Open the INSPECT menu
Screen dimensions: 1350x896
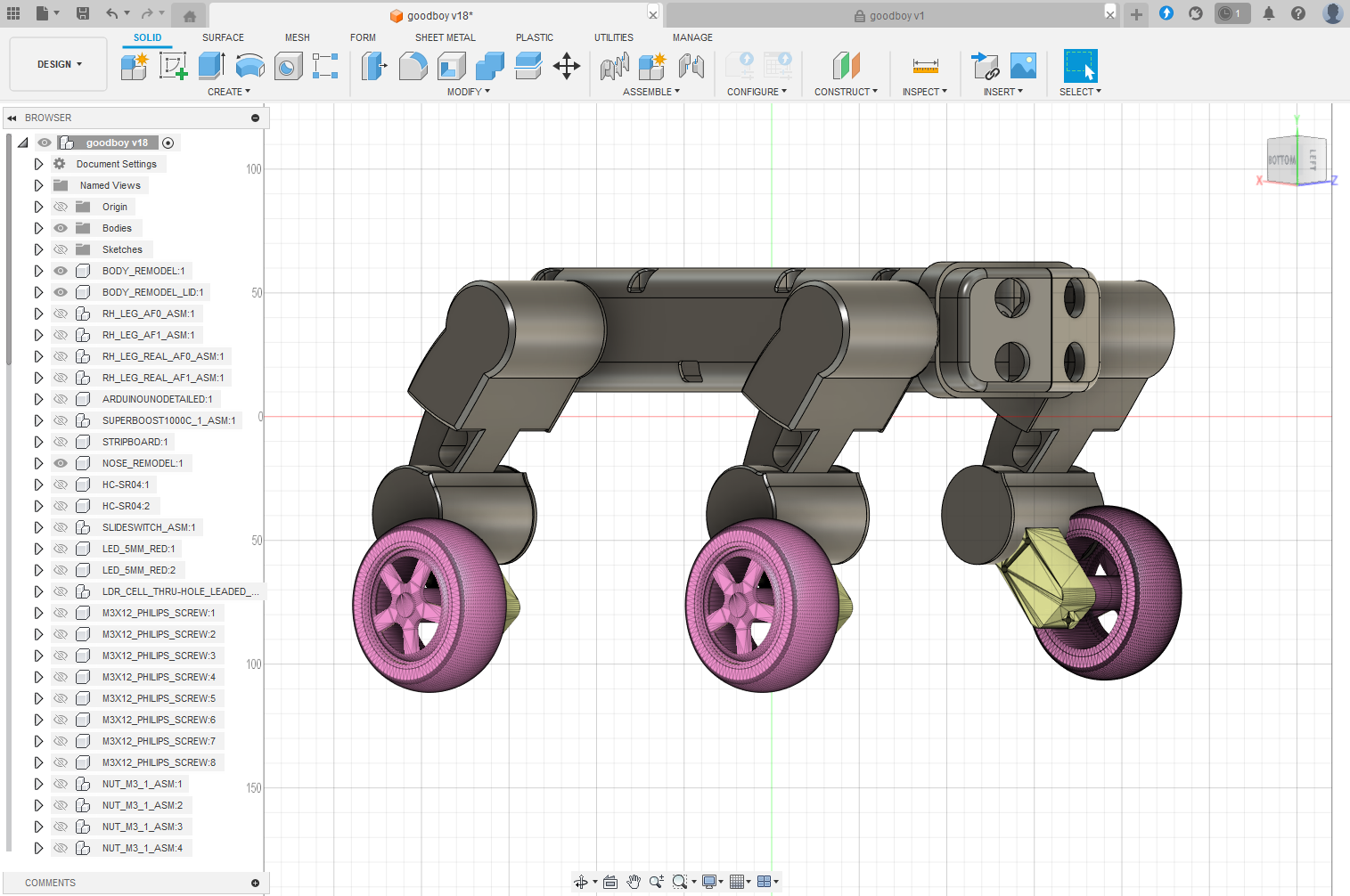click(x=925, y=92)
